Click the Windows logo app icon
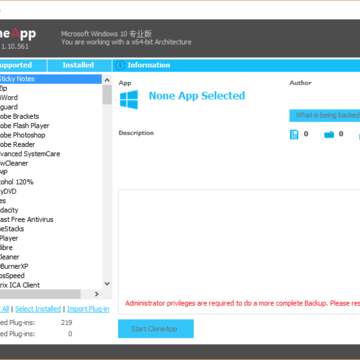Screen dimensions: 360x360 129,100
